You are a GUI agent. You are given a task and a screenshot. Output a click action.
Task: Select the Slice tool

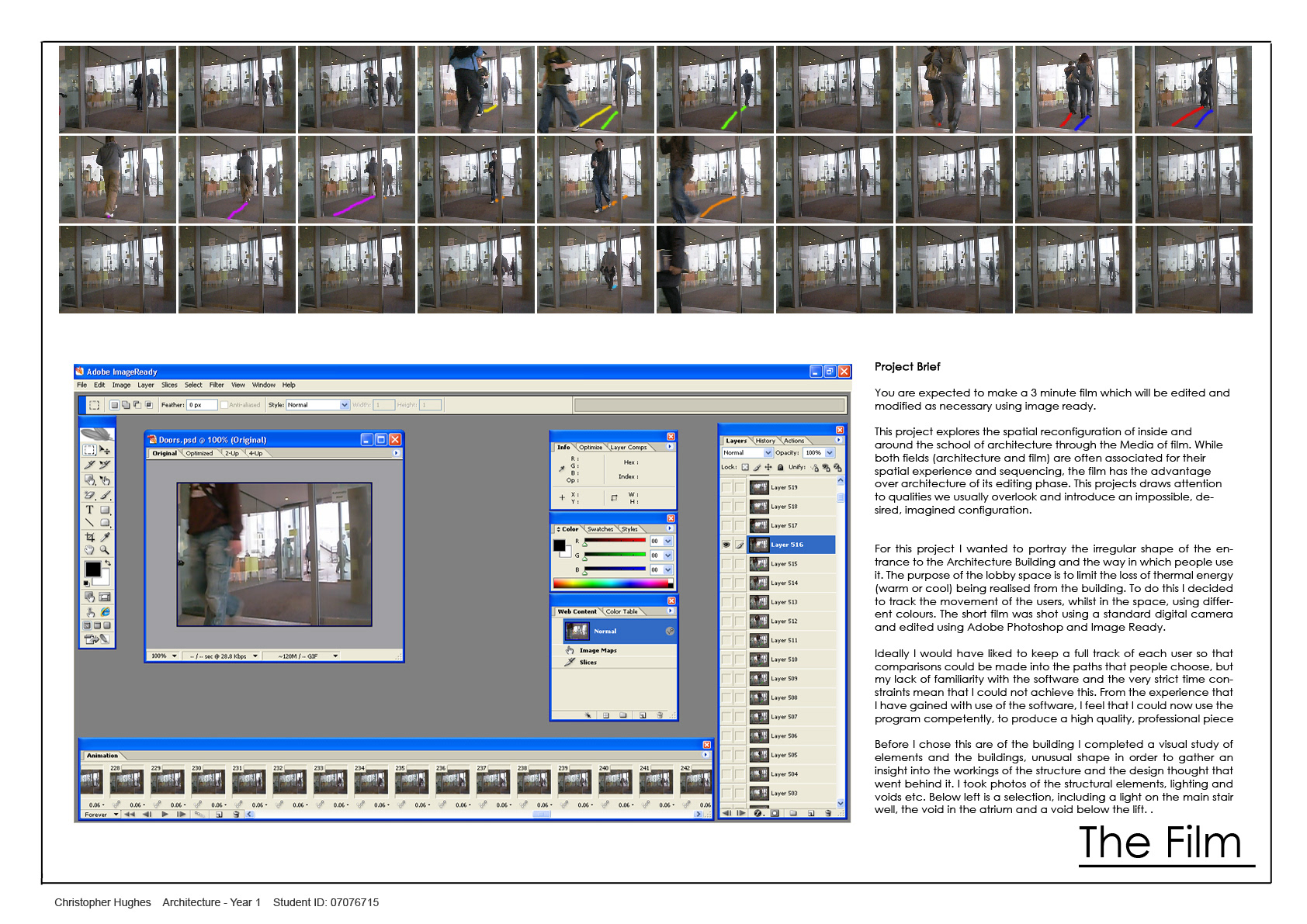click(89, 465)
